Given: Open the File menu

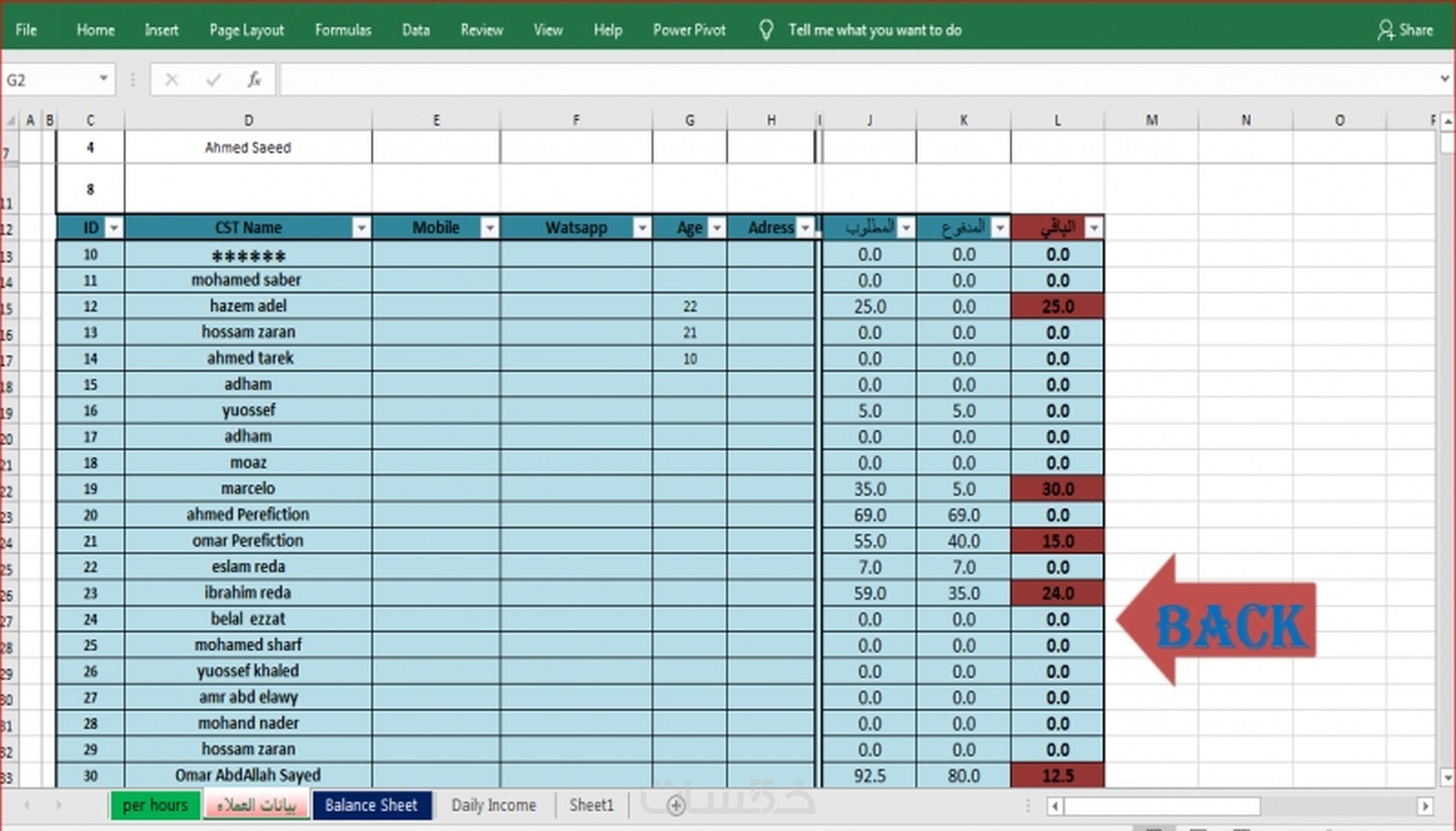Looking at the screenshot, I should tap(26, 30).
